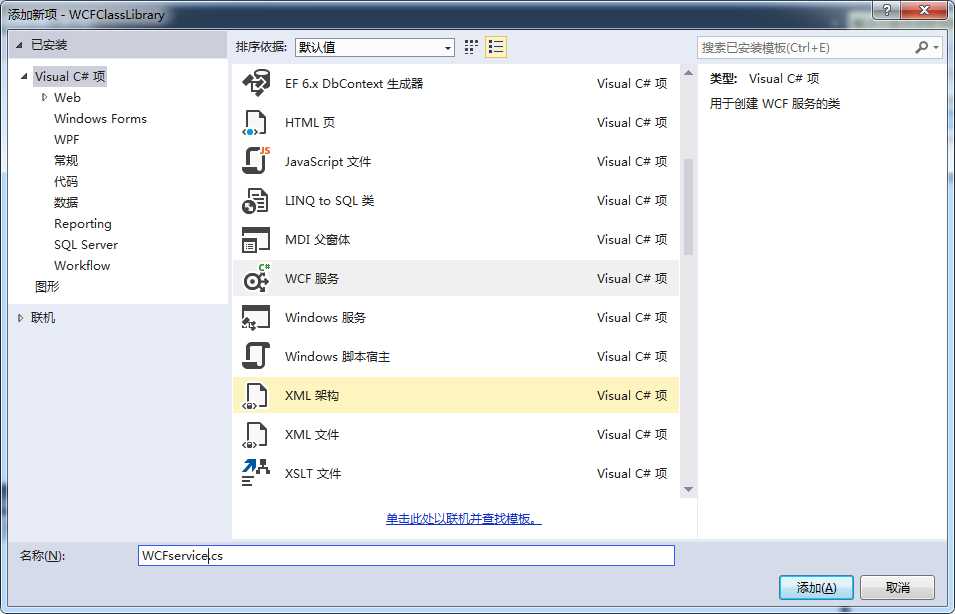Select the 'WCF 服务' template name
The image size is (955, 614).
[x=312, y=278]
